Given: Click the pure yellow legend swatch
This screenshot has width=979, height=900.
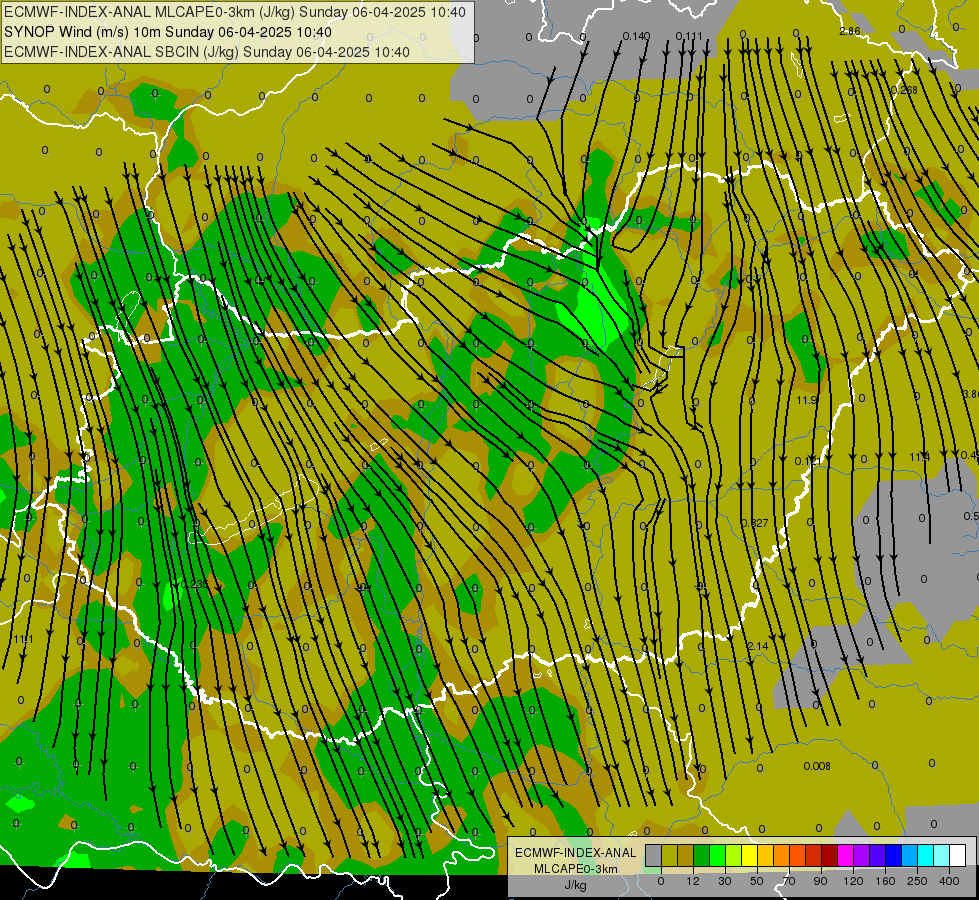Looking at the screenshot, I should pyautogui.click(x=749, y=855).
